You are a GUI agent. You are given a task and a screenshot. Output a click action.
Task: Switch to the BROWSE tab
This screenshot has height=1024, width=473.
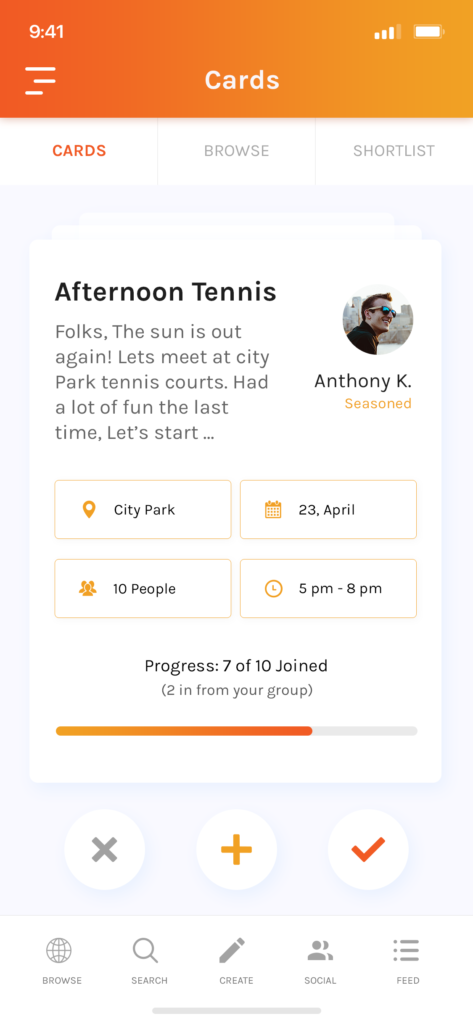[236, 151]
